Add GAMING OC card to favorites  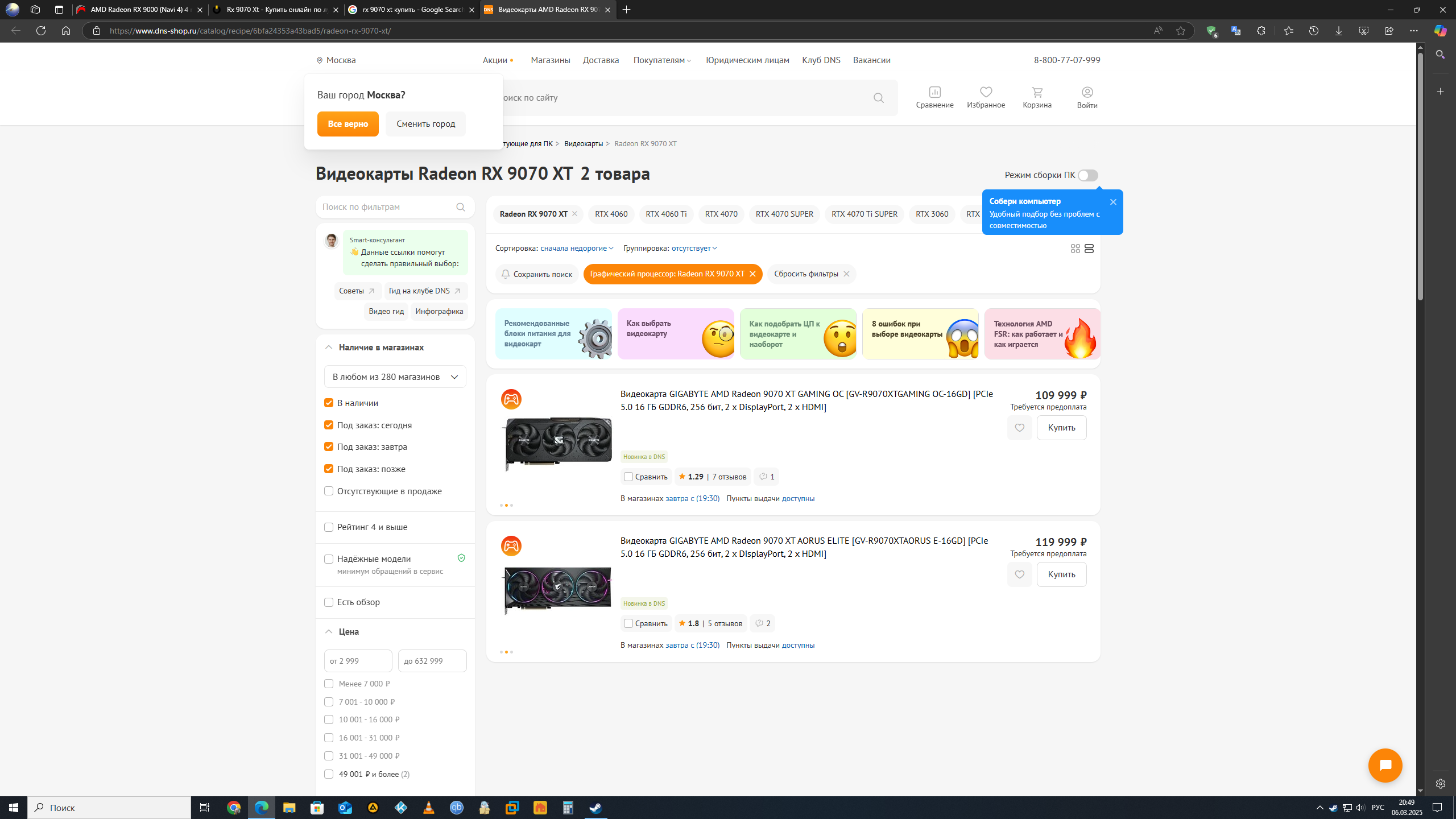coord(1019,428)
